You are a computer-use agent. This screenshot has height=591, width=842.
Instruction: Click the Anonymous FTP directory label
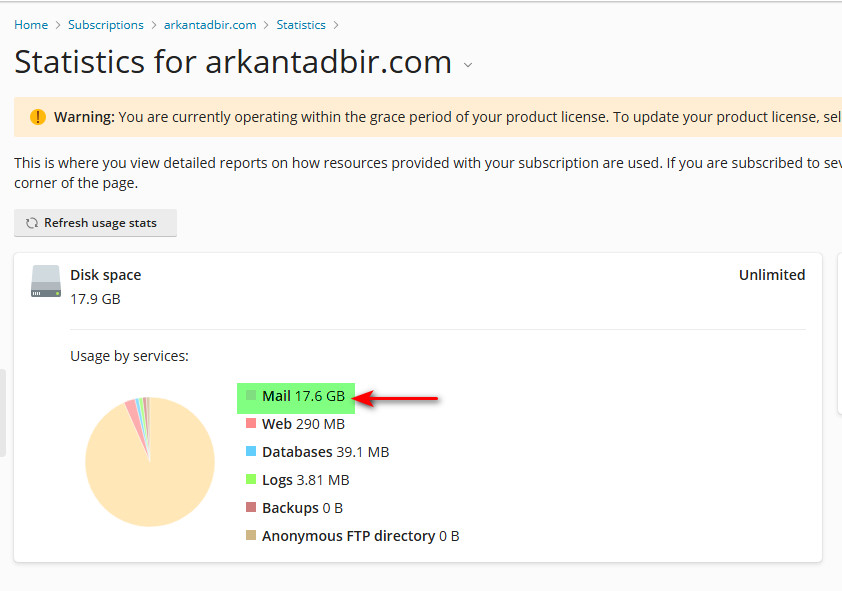click(x=349, y=536)
